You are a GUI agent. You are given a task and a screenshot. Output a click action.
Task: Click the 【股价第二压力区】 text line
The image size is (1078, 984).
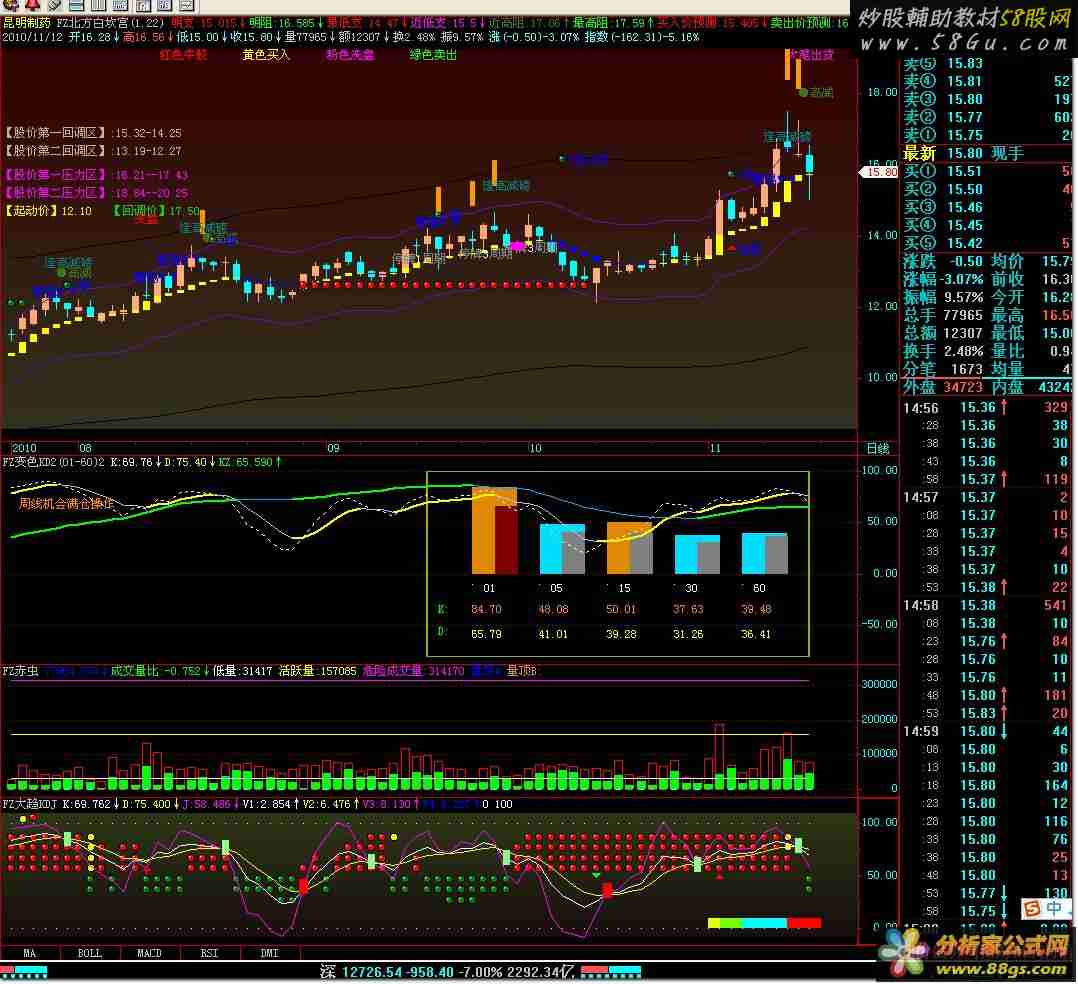click(x=96, y=193)
